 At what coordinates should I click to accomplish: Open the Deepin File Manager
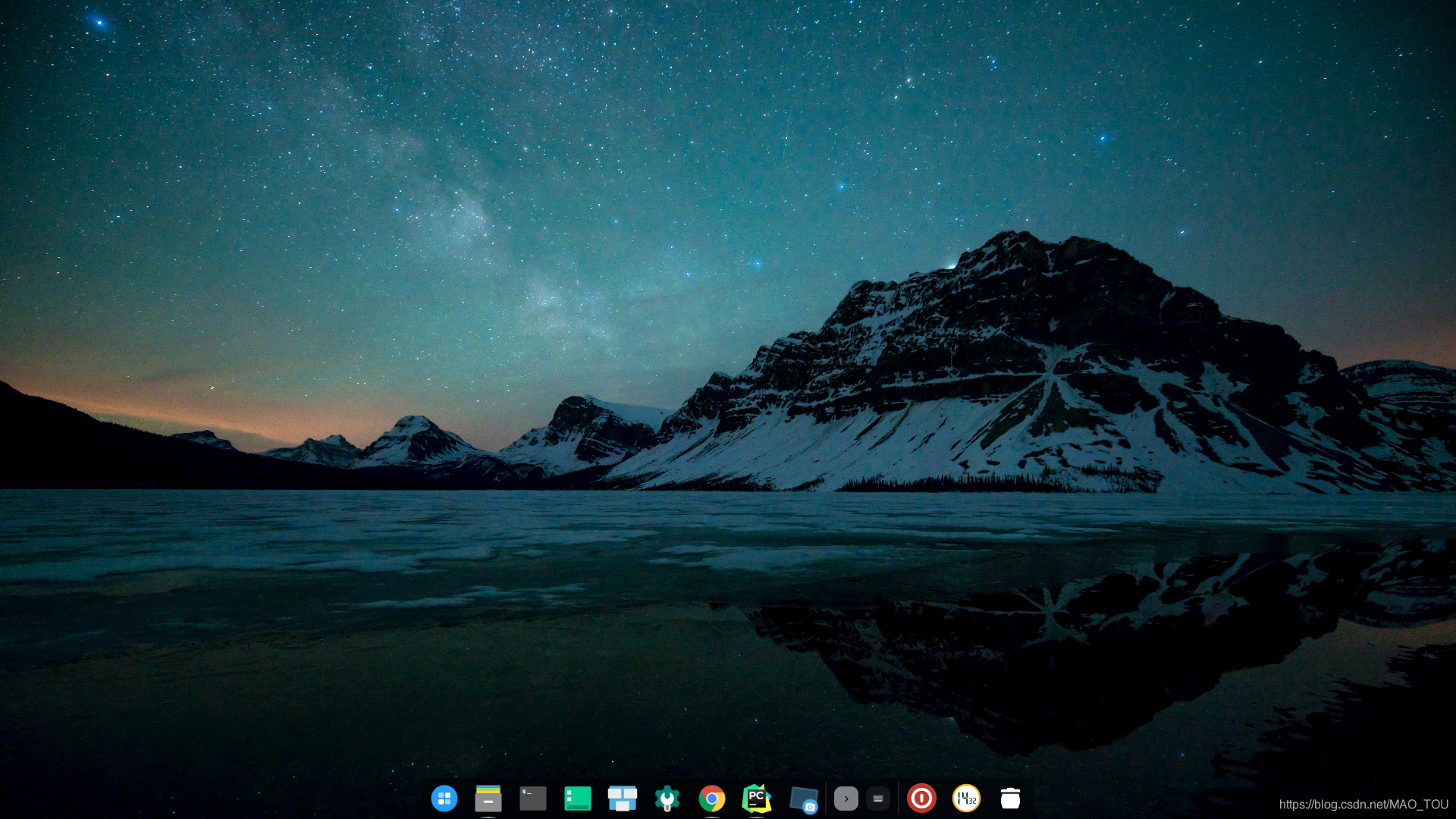[488, 799]
